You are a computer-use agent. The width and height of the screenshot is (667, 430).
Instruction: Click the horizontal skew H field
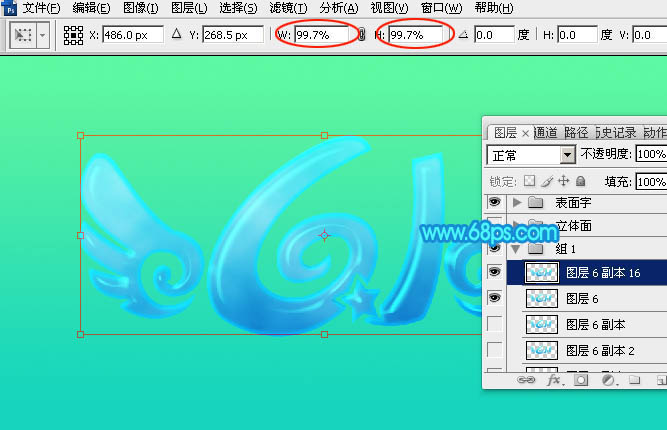pyautogui.click(x=577, y=35)
